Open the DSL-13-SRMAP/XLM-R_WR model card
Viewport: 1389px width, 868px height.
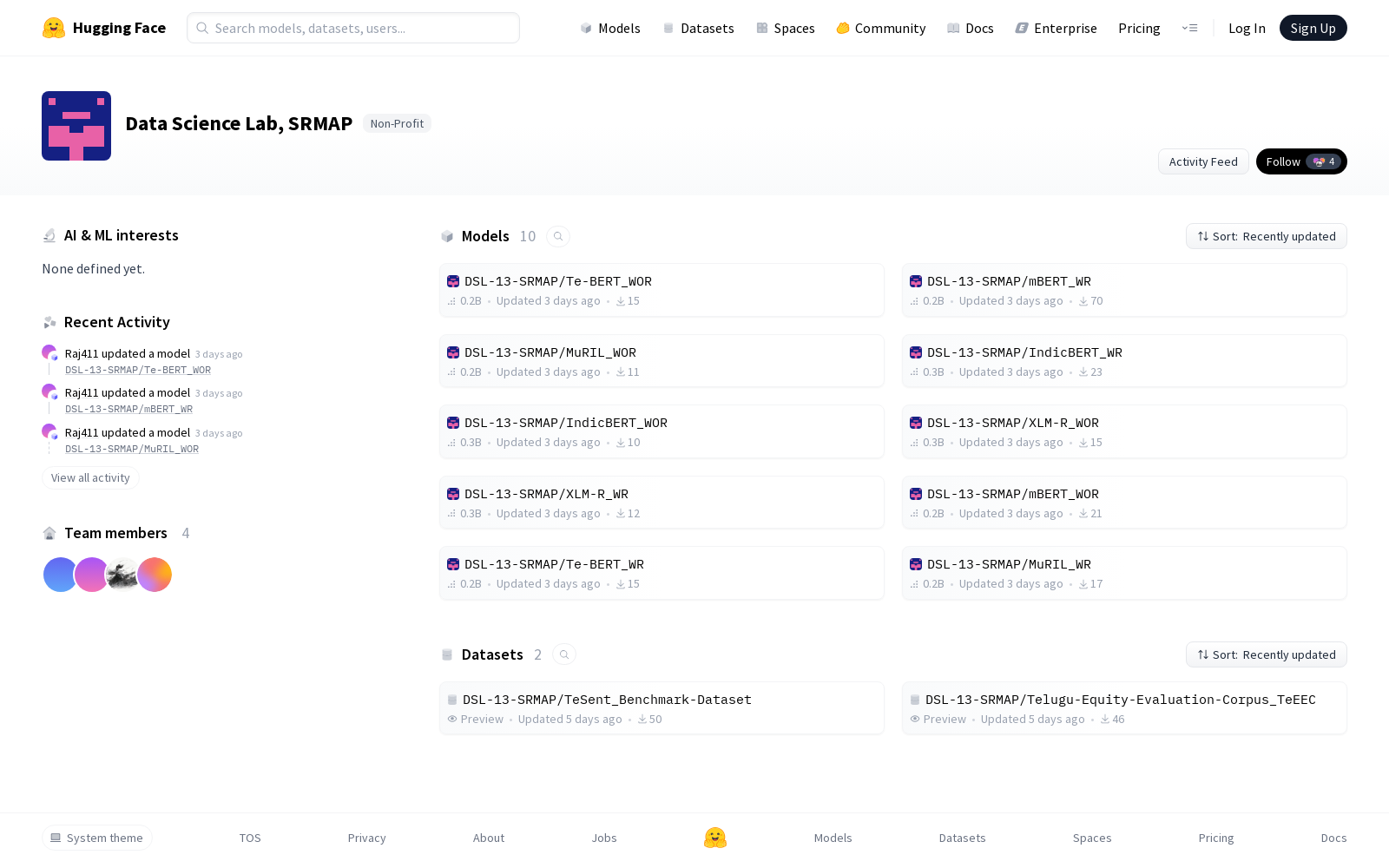(662, 503)
